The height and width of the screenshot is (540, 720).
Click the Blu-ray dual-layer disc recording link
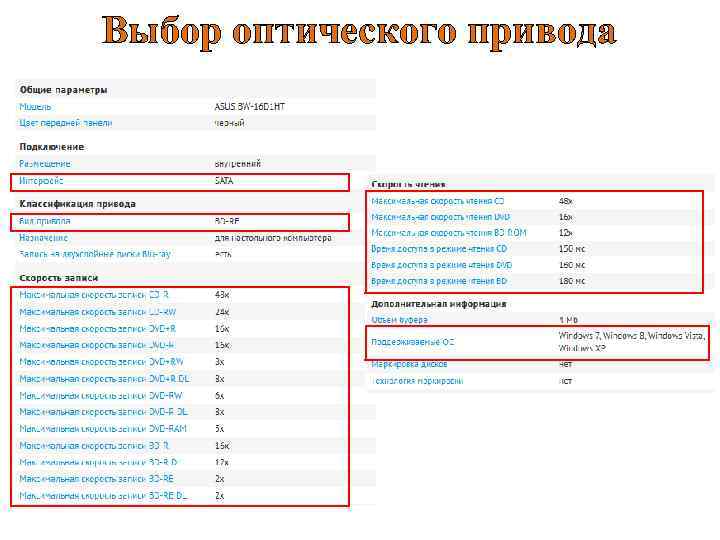click(x=95, y=254)
